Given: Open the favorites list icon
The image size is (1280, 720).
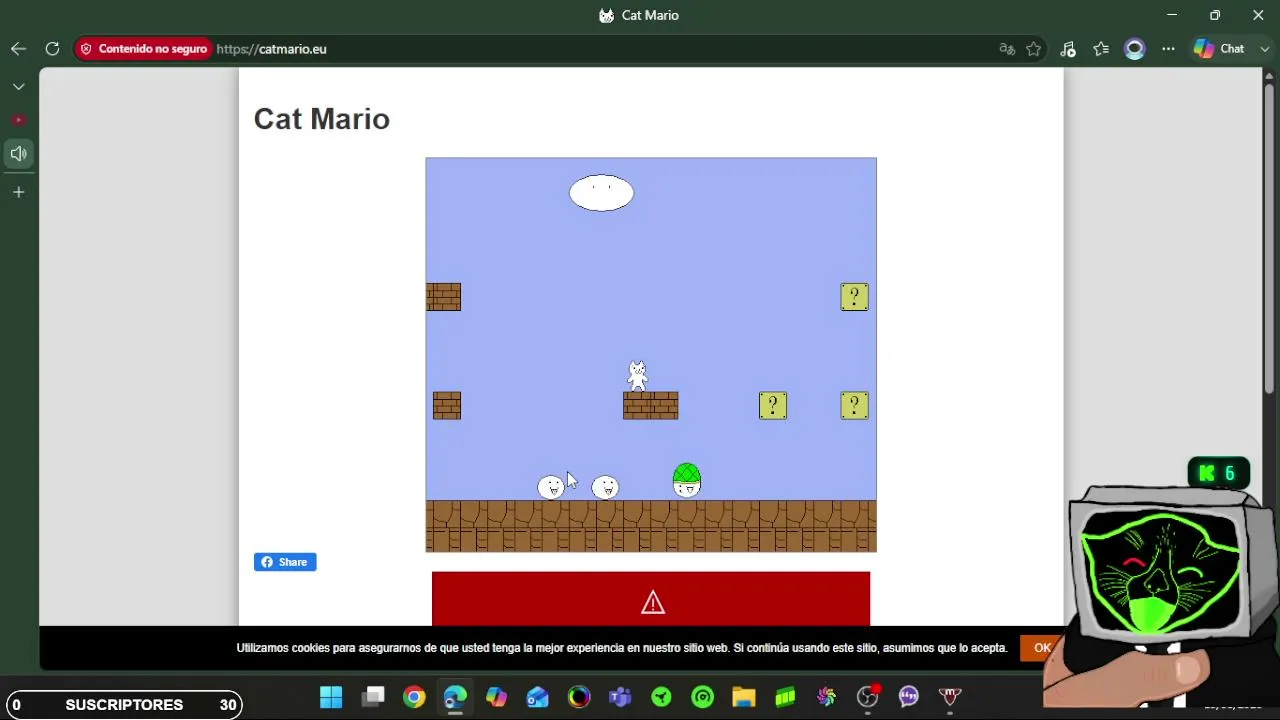Looking at the screenshot, I should pyautogui.click(x=1101, y=49).
